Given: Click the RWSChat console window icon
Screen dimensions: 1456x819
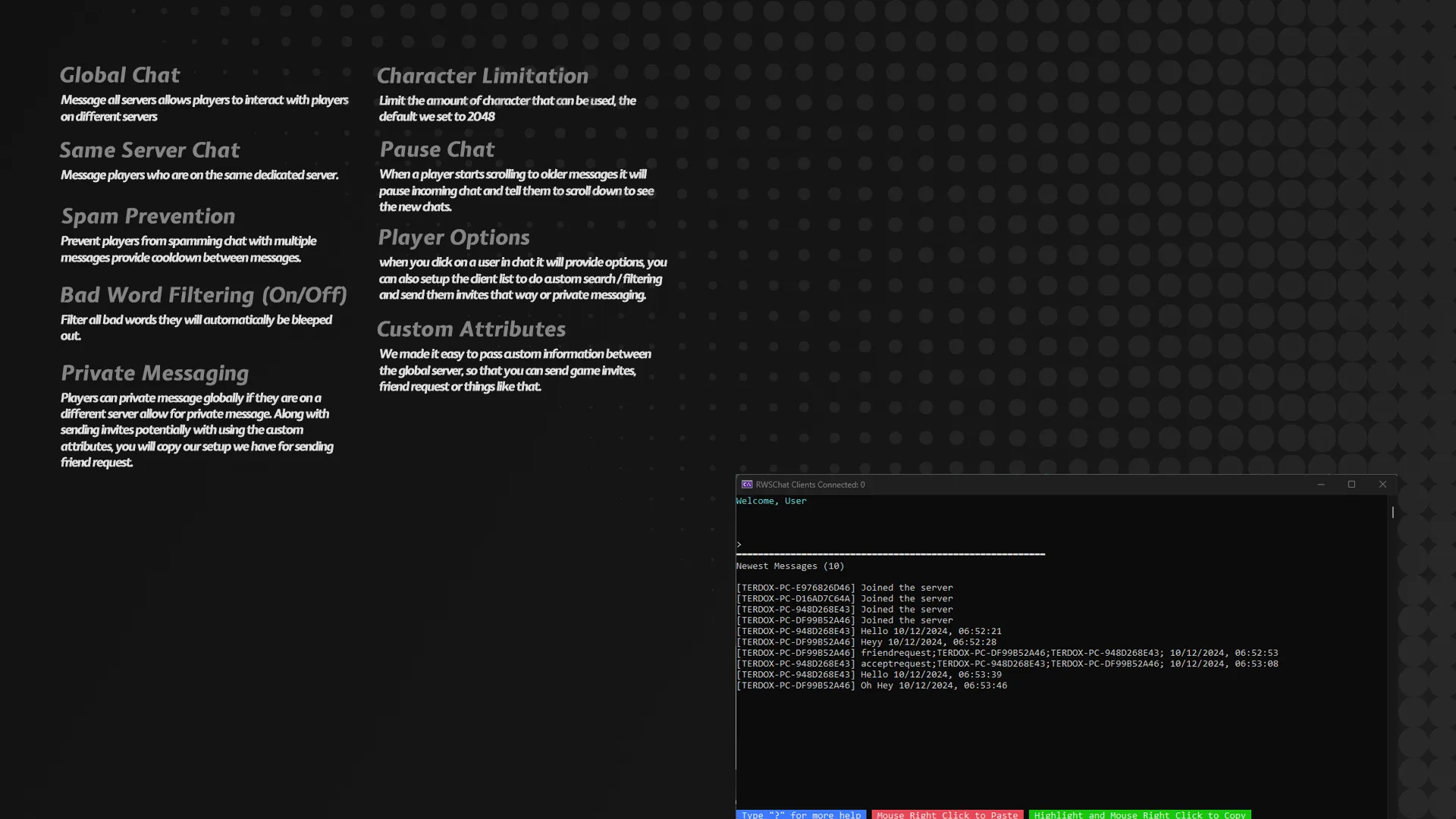Looking at the screenshot, I should tap(746, 485).
